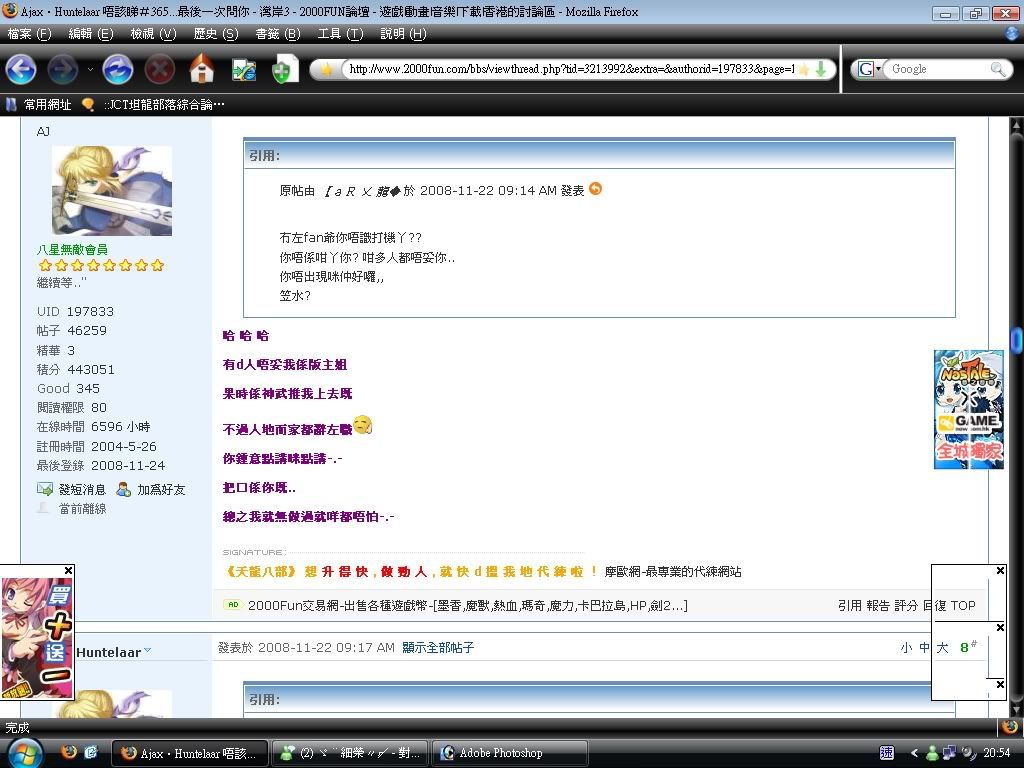Close the bottom-left floating anime ad
This screenshot has width=1024, height=768.
click(68, 571)
